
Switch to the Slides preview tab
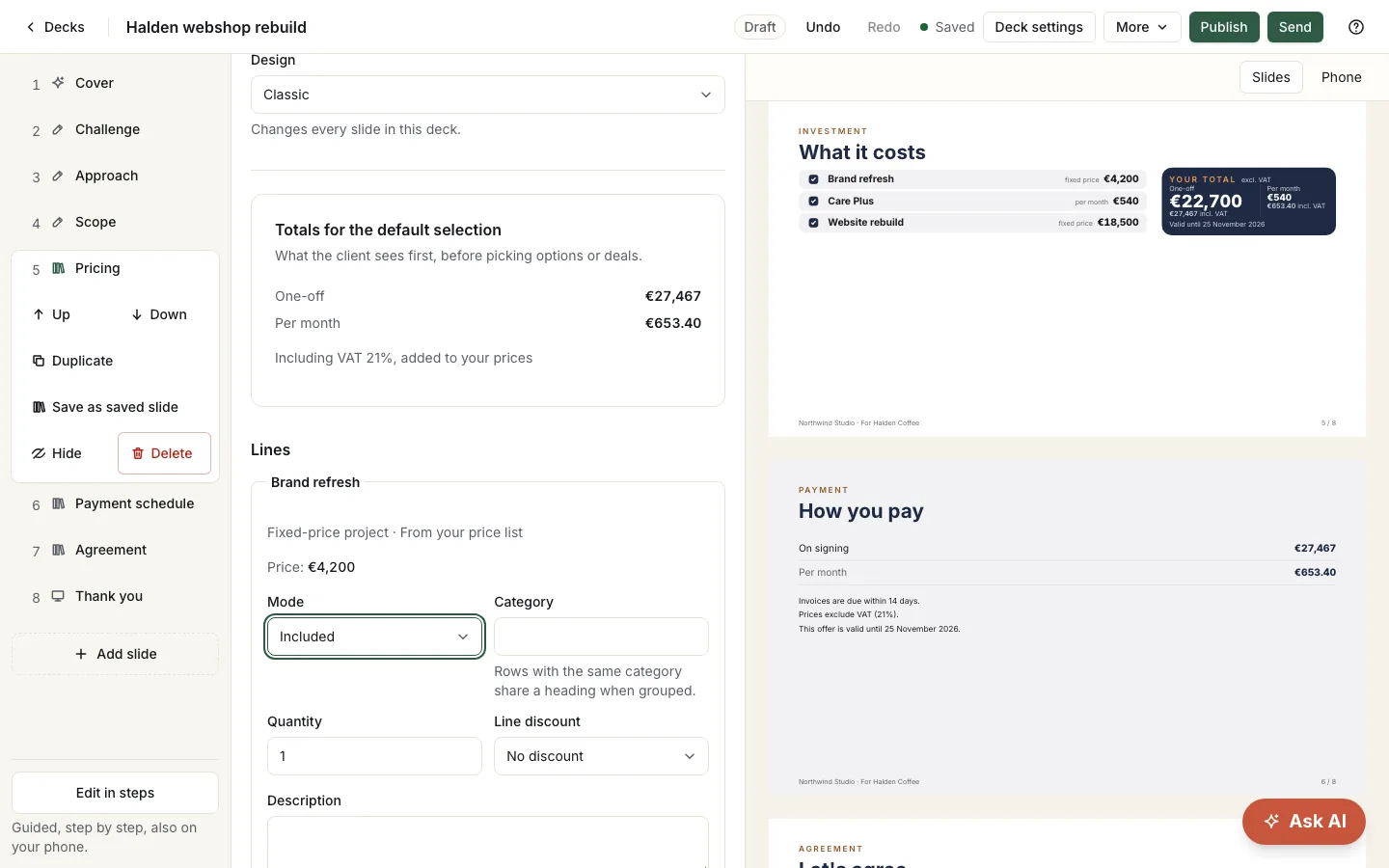tap(1270, 77)
